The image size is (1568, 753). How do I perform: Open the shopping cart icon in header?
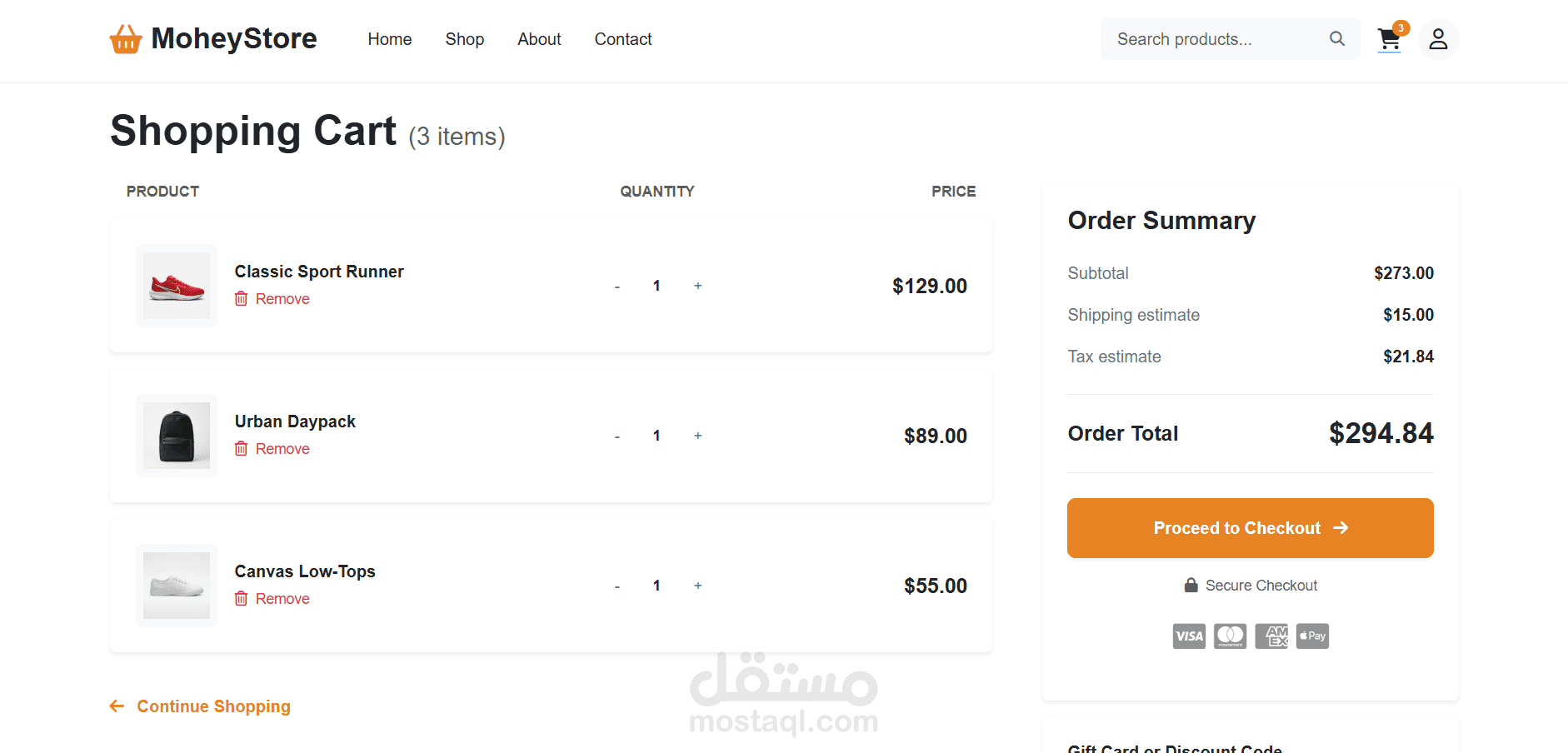point(1389,39)
